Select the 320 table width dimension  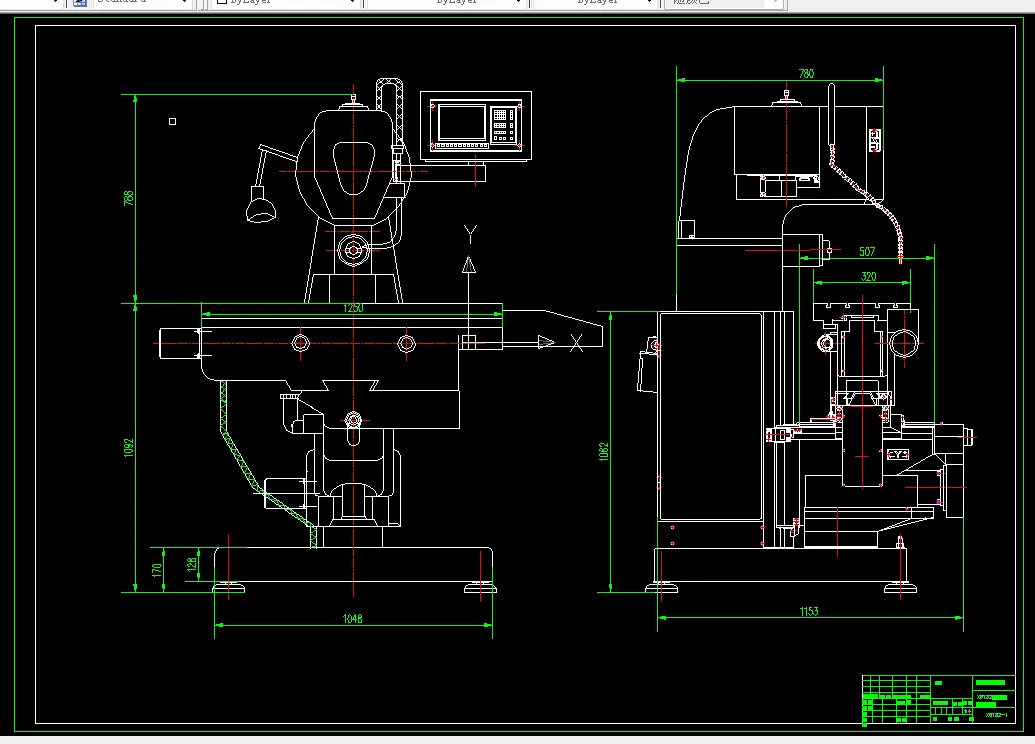(x=869, y=277)
